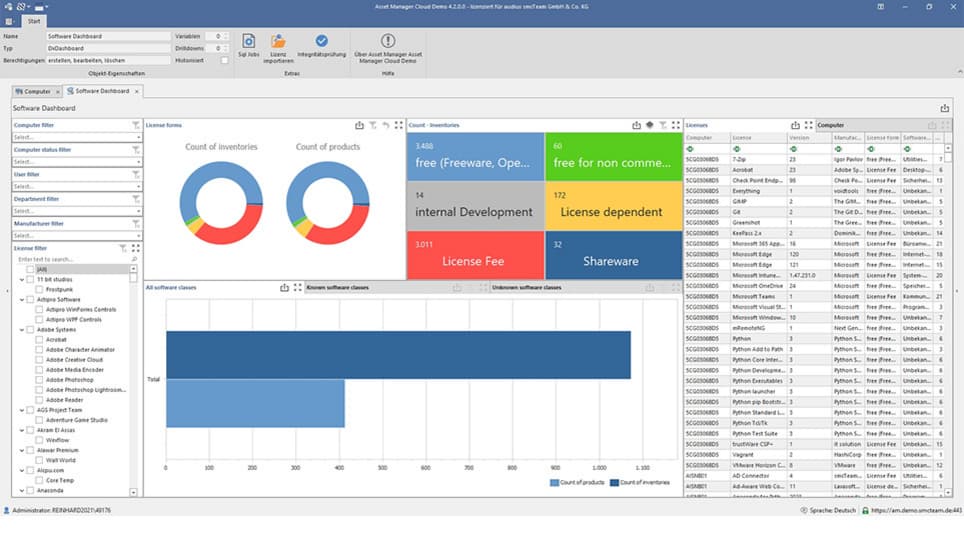Check the Frostpunk checkbox
964x542 pixels.
click(39, 289)
